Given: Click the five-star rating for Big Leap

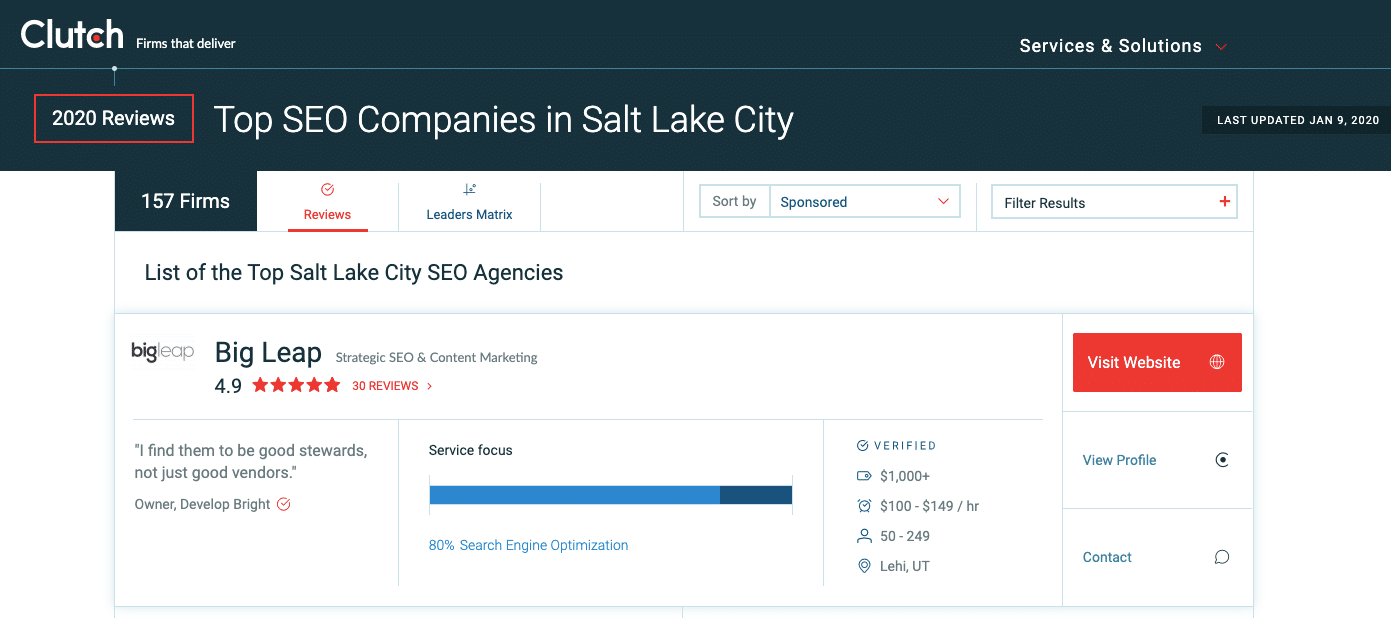Looking at the screenshot, I should tap(296, 385).
